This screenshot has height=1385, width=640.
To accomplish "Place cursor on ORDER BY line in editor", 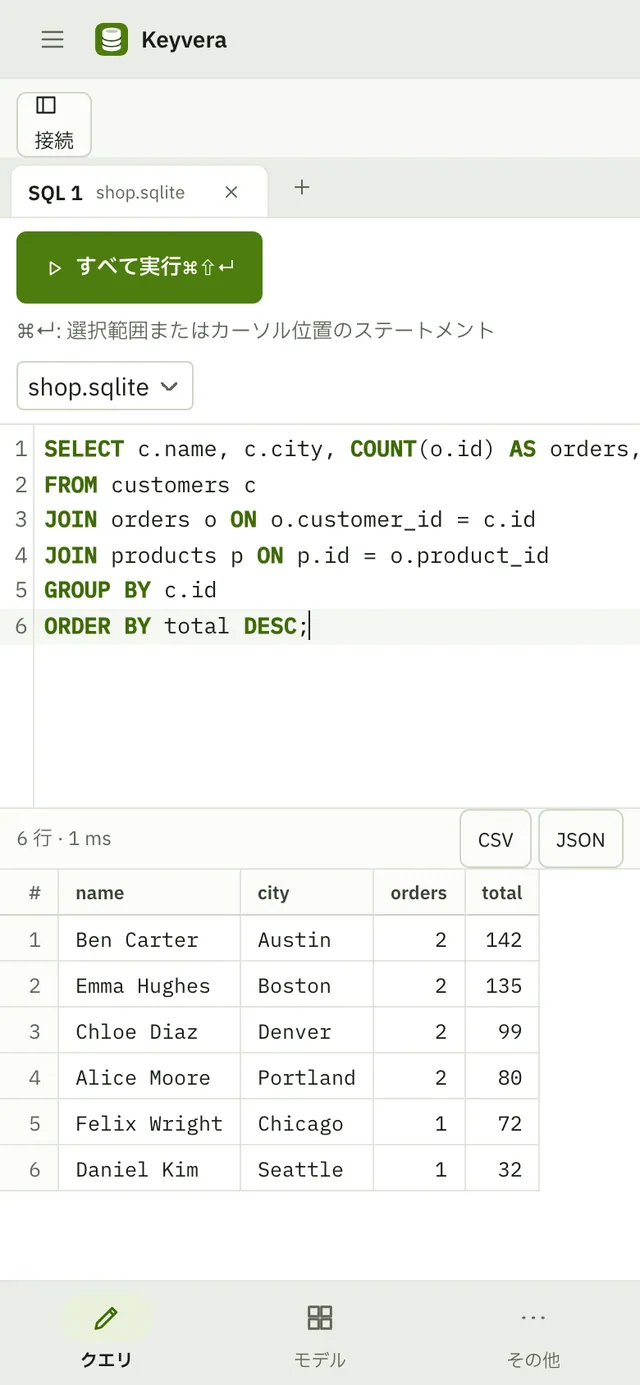I will [336, 626].
